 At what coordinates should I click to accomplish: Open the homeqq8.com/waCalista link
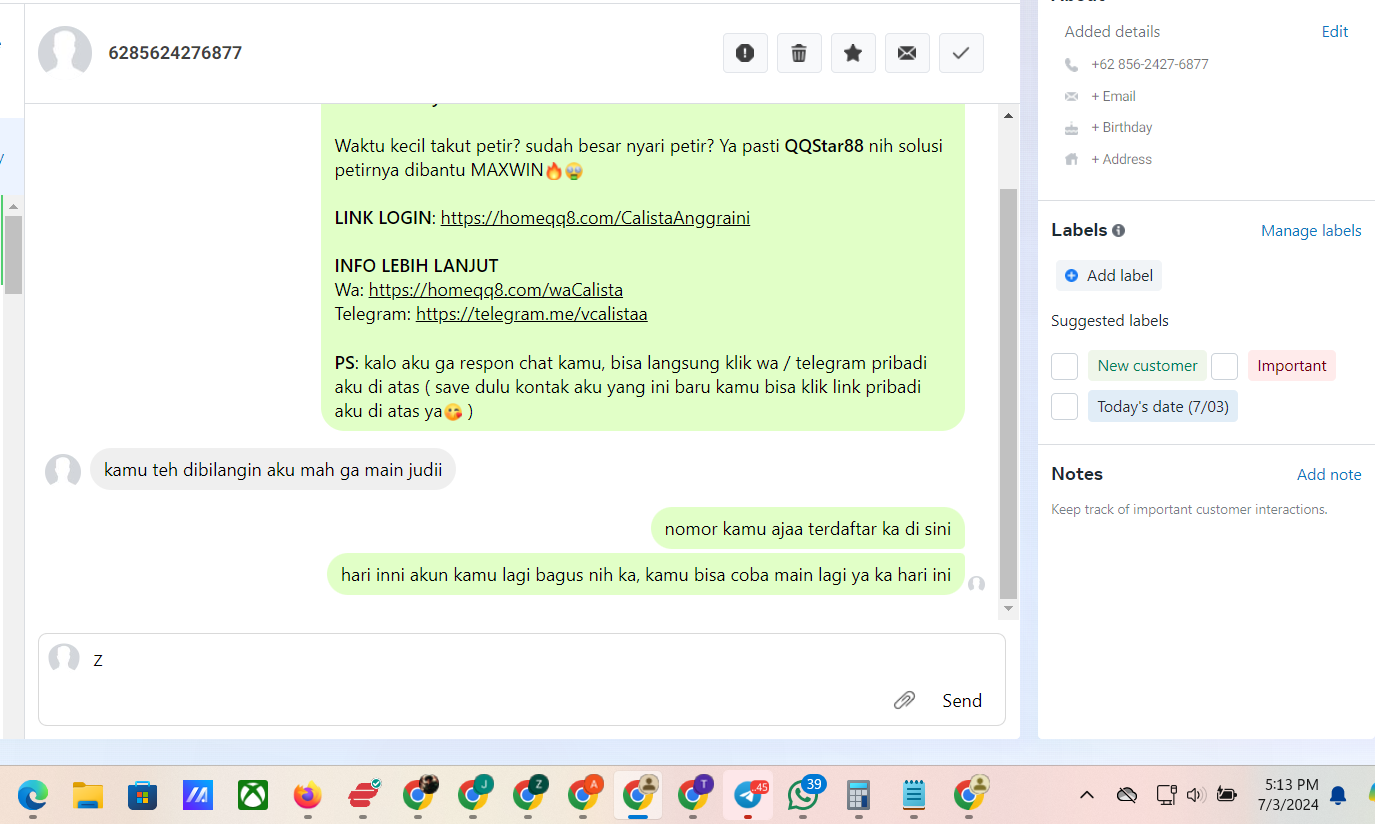496,290
